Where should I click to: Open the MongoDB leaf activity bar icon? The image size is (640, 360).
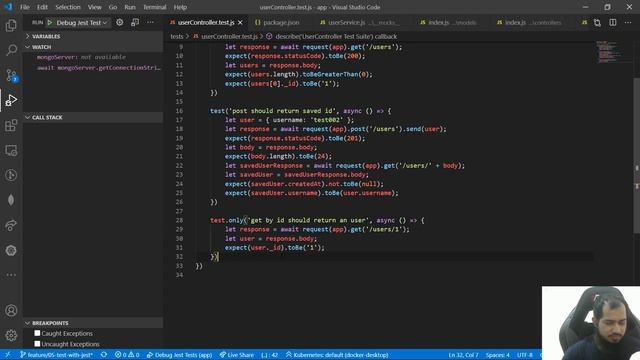point(11,200)
